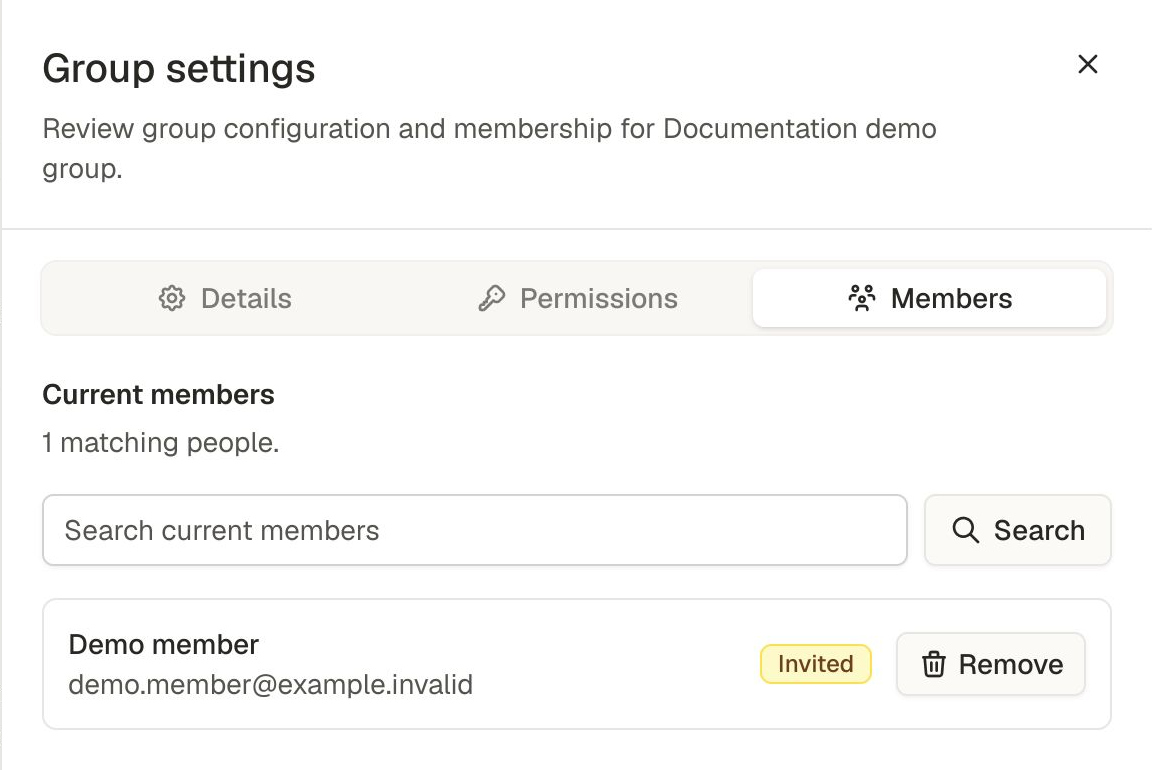Click the Current members heading
Viewport: 1152px width, 770px height.
tap(159, 395)
